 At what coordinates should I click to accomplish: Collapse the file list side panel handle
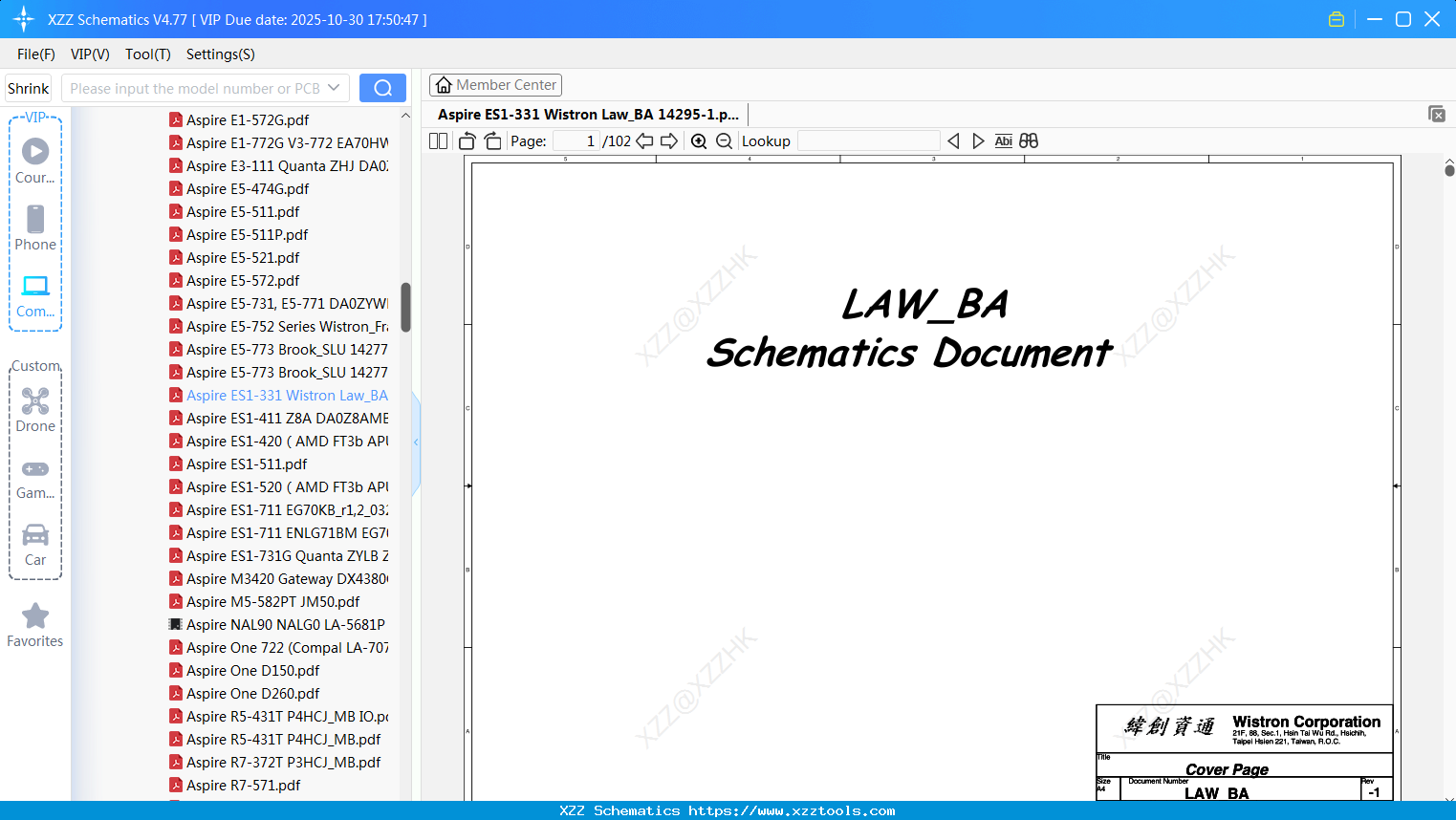click(416, 442)
